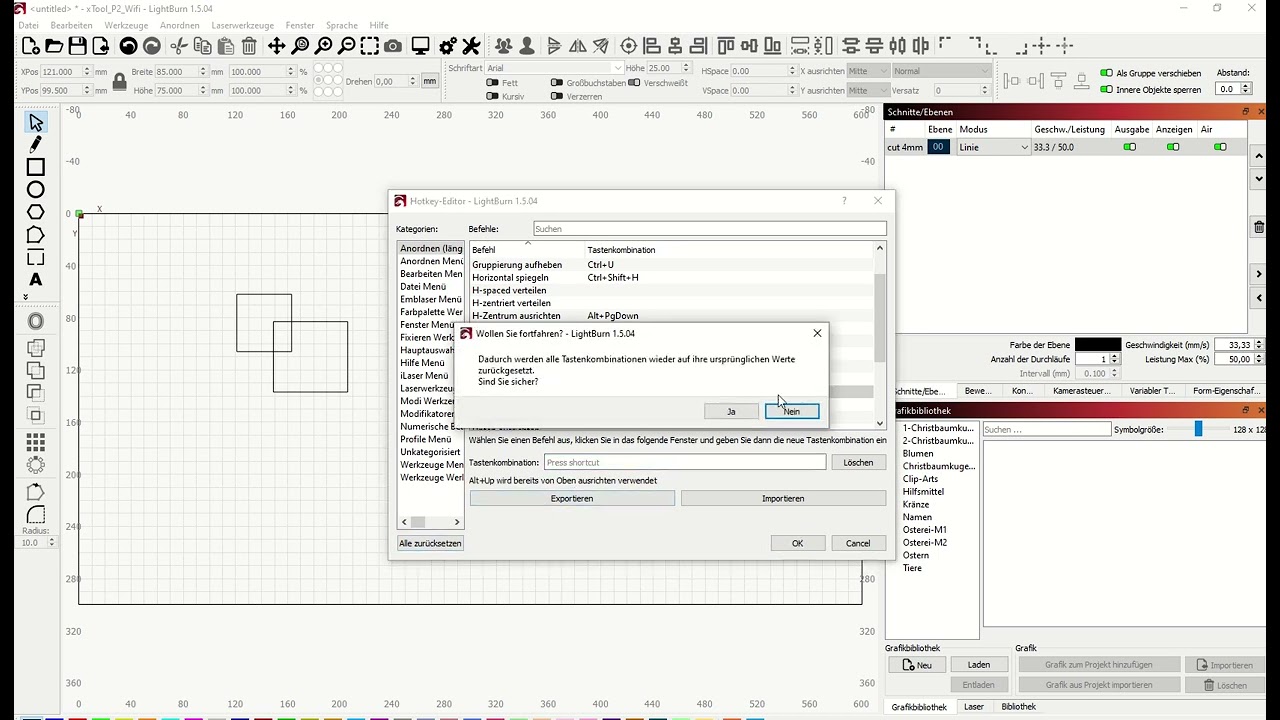Select the Polygon hexagon tool
The width and height of the screenshot is (1280, 720).
point(36,212)
